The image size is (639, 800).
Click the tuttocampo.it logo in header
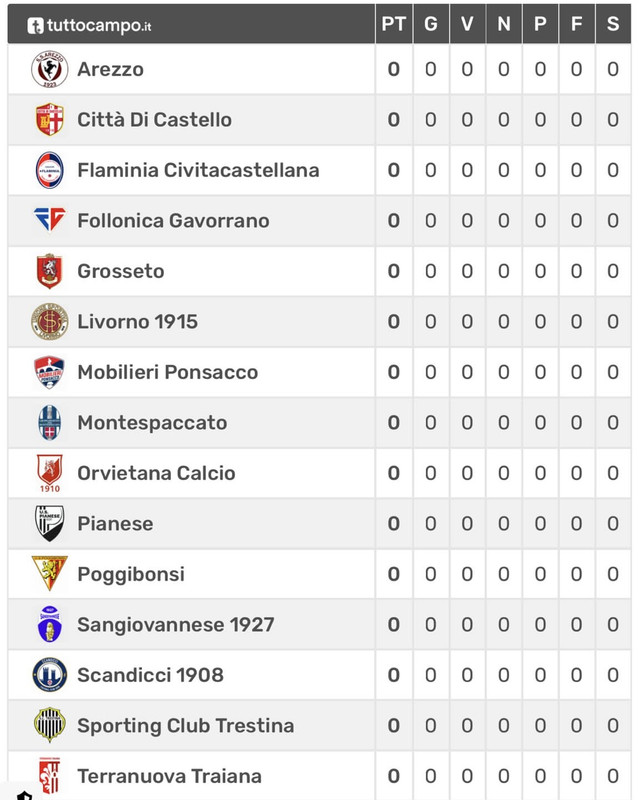(x=89, y=25)
